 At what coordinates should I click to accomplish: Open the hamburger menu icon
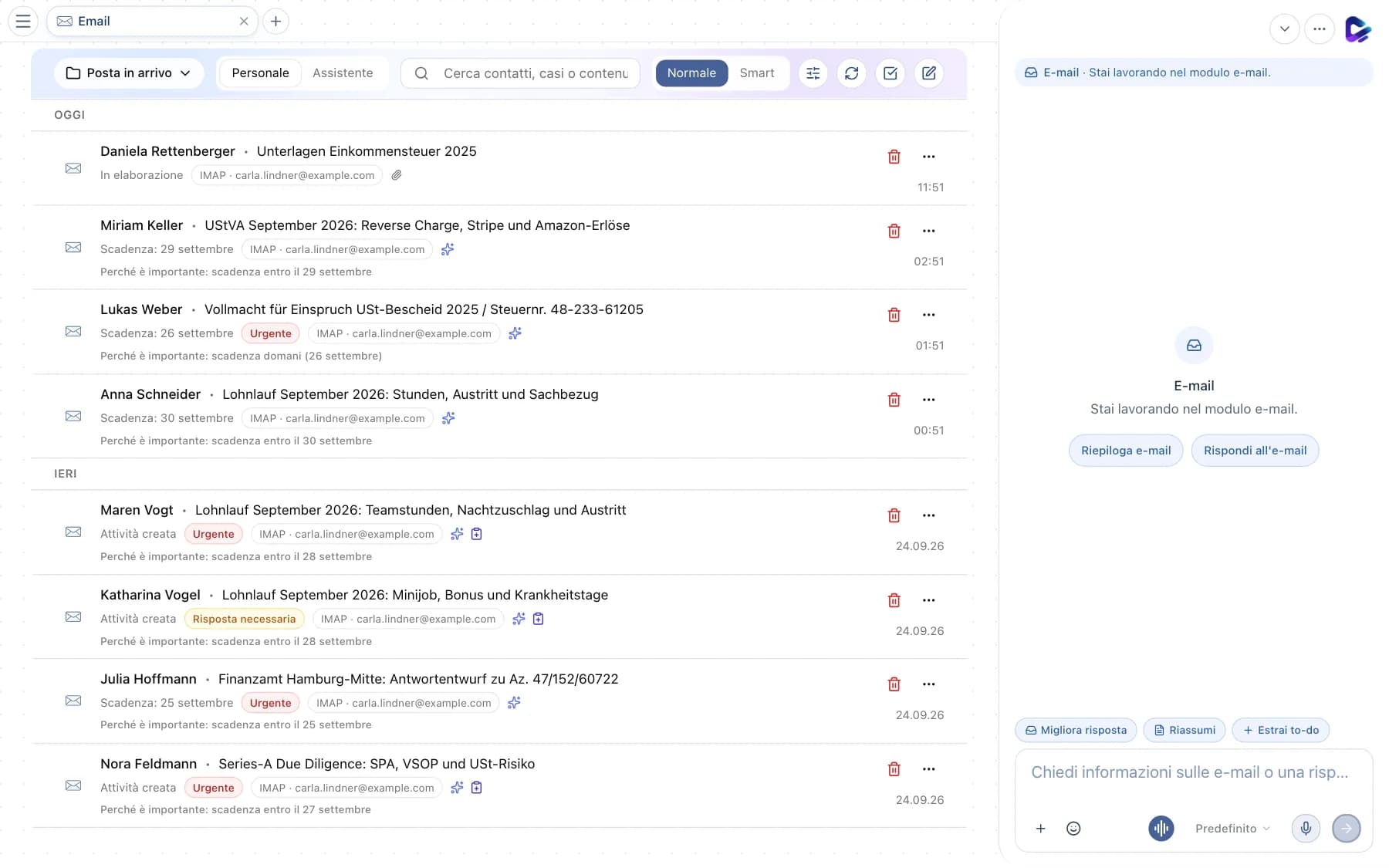tap(23, 21)
